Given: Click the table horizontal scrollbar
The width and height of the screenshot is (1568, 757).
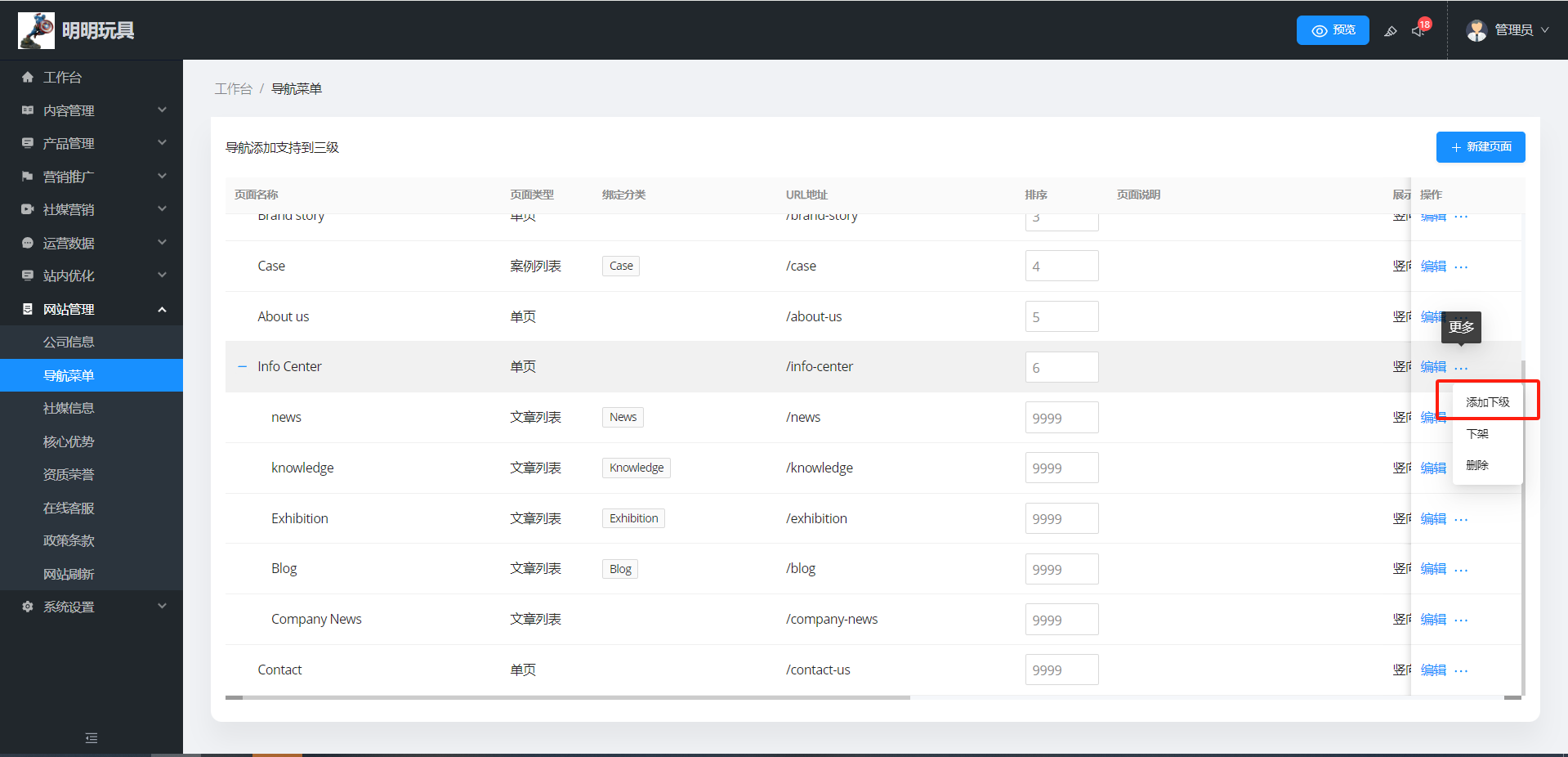Looking at the screenshot, I should 568,698.
